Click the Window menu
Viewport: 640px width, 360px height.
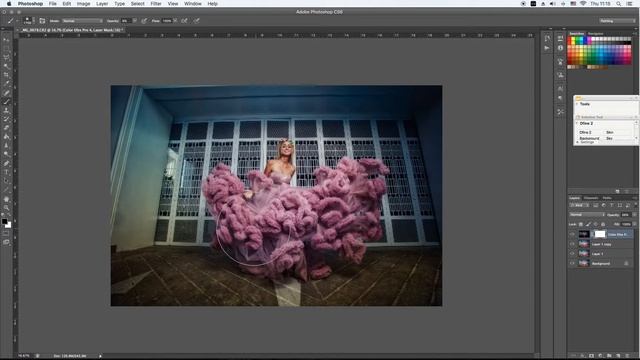(193, 4)
